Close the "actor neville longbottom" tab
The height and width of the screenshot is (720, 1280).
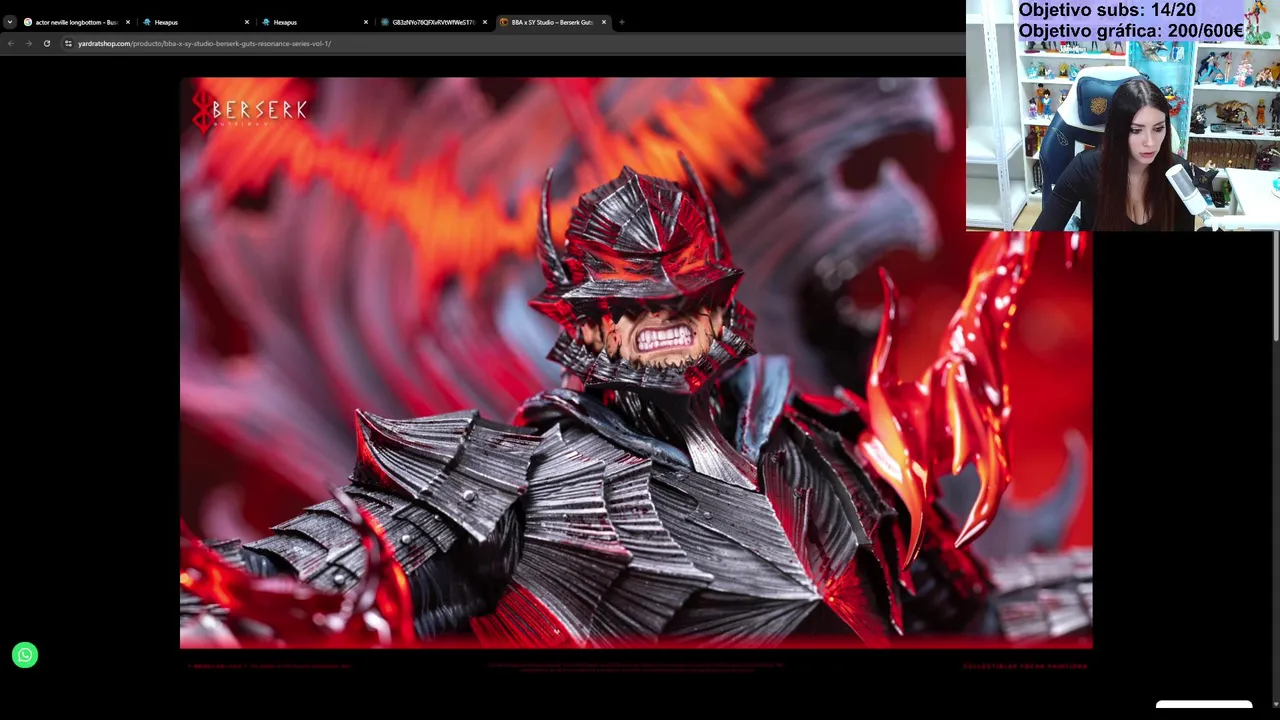(127, 22)
